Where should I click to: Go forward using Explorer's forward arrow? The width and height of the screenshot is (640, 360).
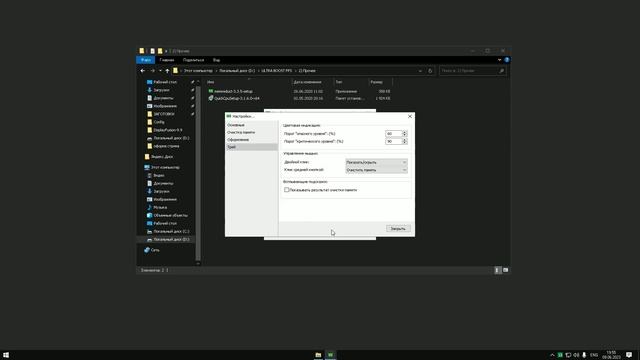coord(152,71)
